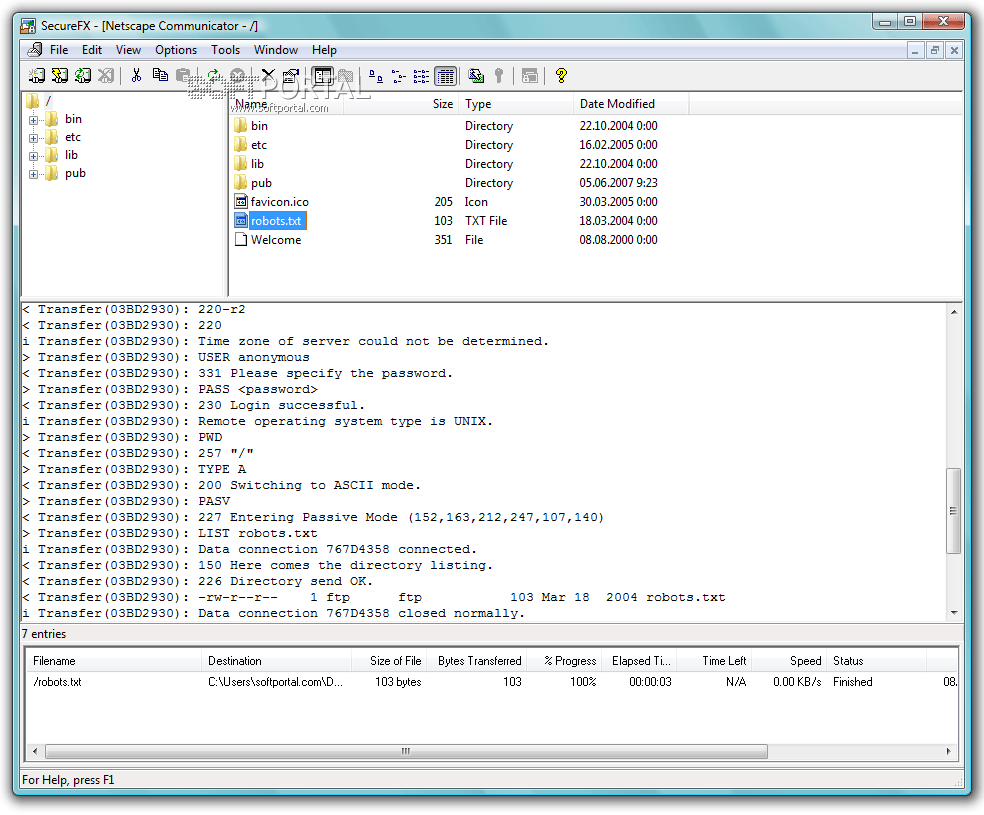Viewport: 984px width, 815px height.
Task: Click the Stop transfer icon
Action: tap(237, 76)
